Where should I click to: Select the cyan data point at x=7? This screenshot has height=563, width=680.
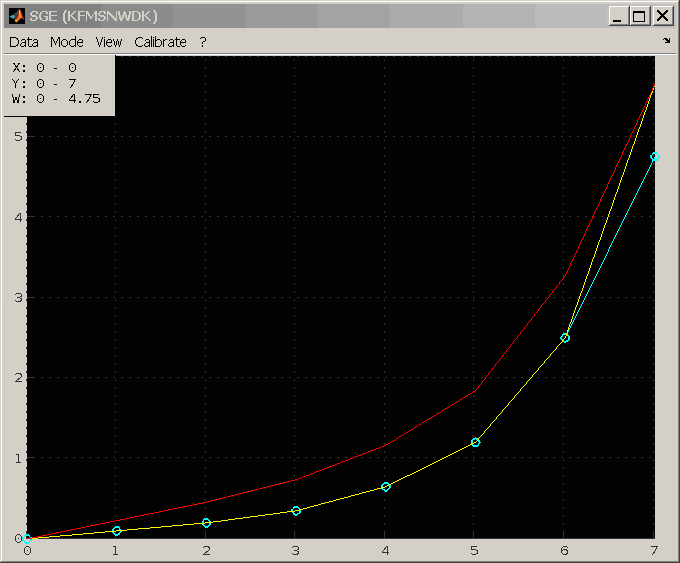[x=655, y=157]
